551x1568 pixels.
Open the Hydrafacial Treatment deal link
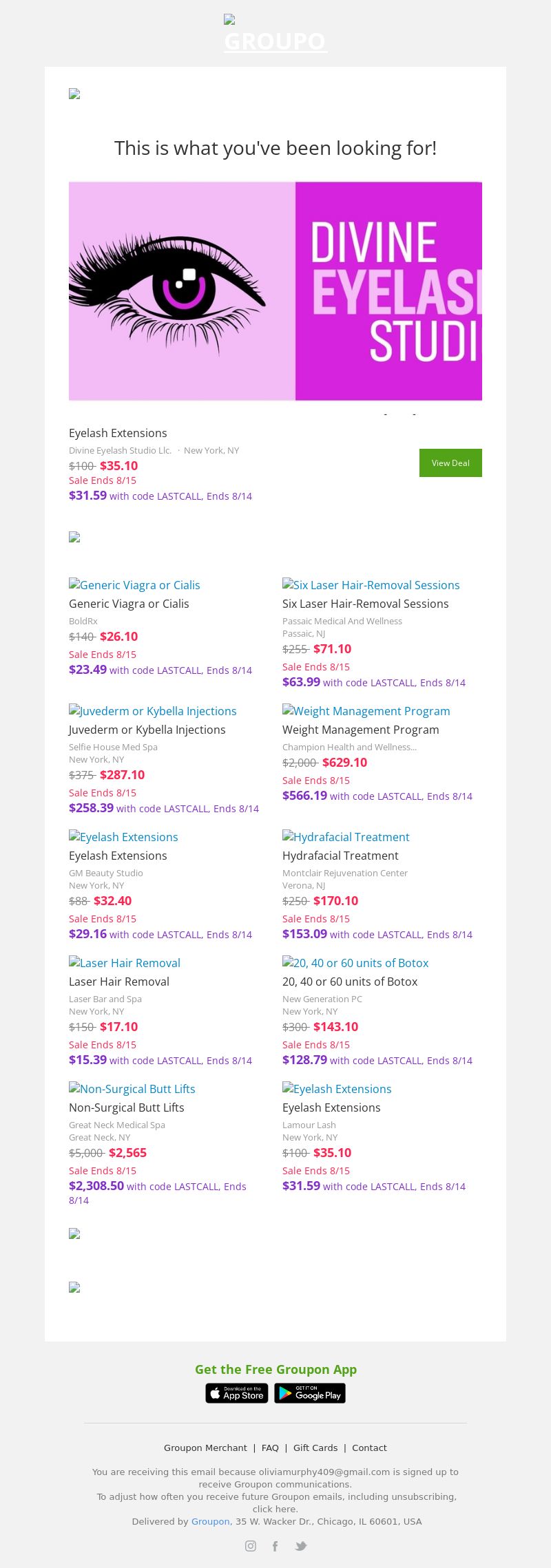click(x=346, y=837)
